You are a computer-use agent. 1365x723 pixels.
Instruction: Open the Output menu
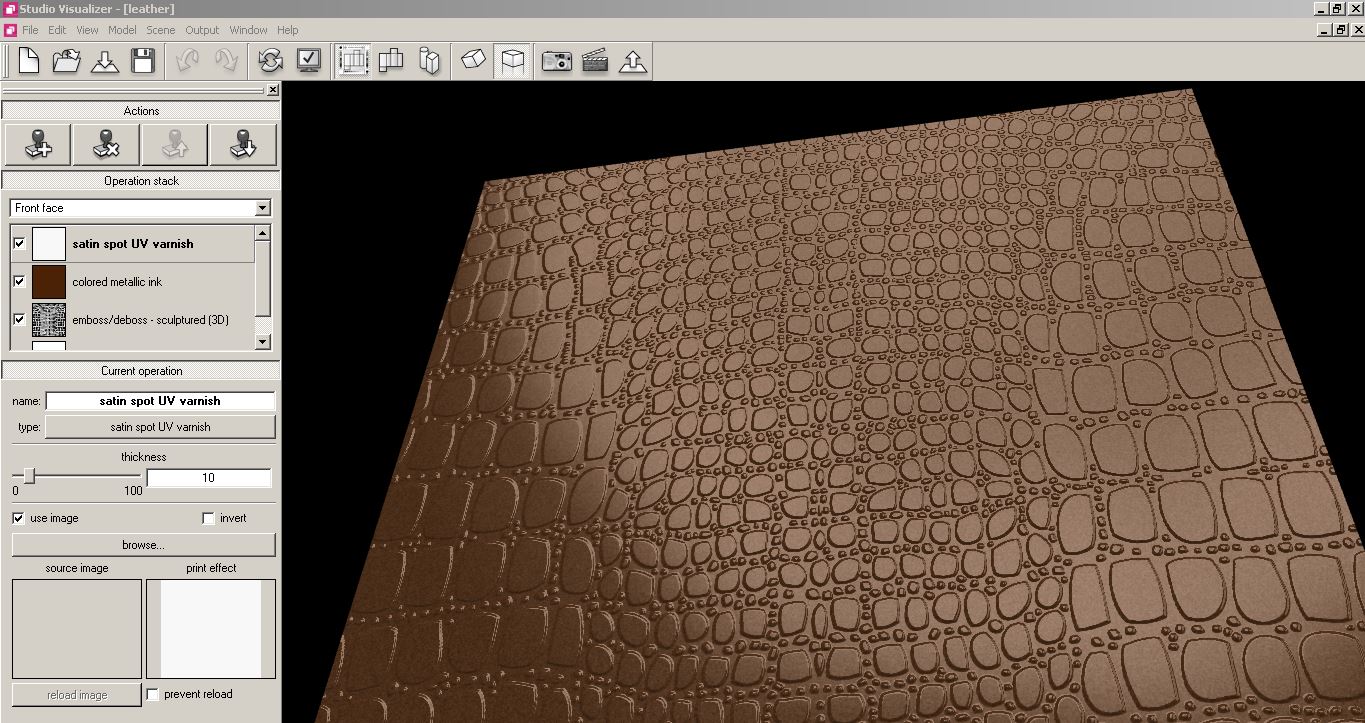202,30
